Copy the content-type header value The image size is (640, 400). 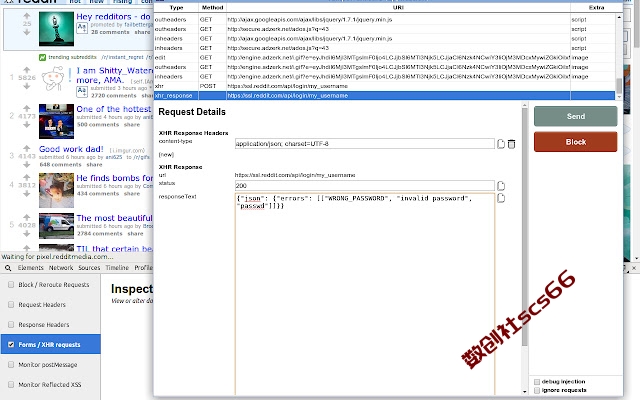(501, 144)
